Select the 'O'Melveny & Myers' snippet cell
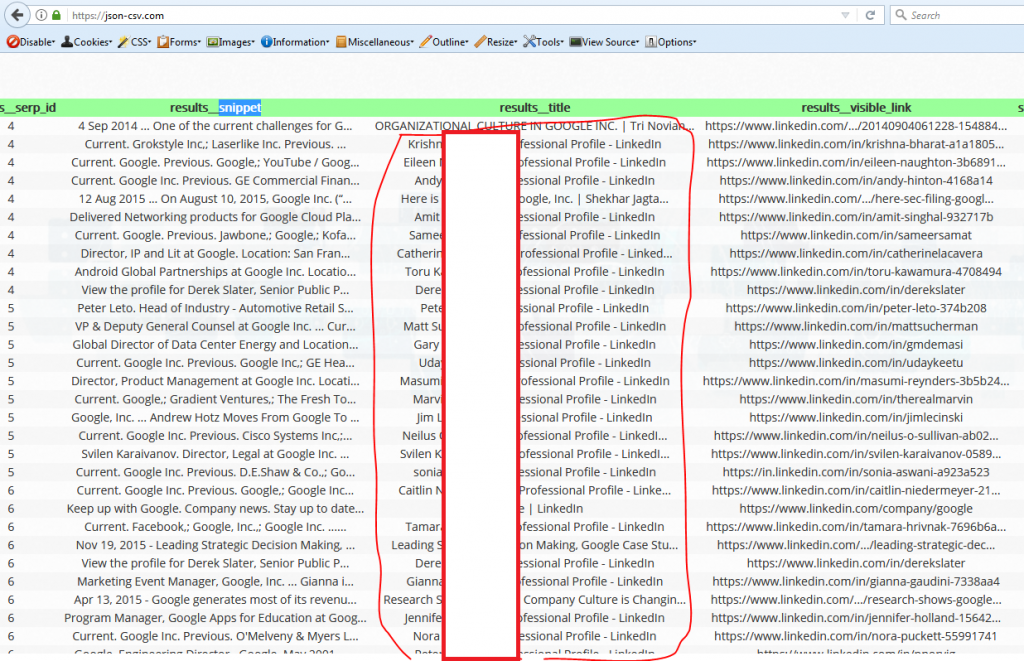The image size is (1024, 661). click(216, 638)
